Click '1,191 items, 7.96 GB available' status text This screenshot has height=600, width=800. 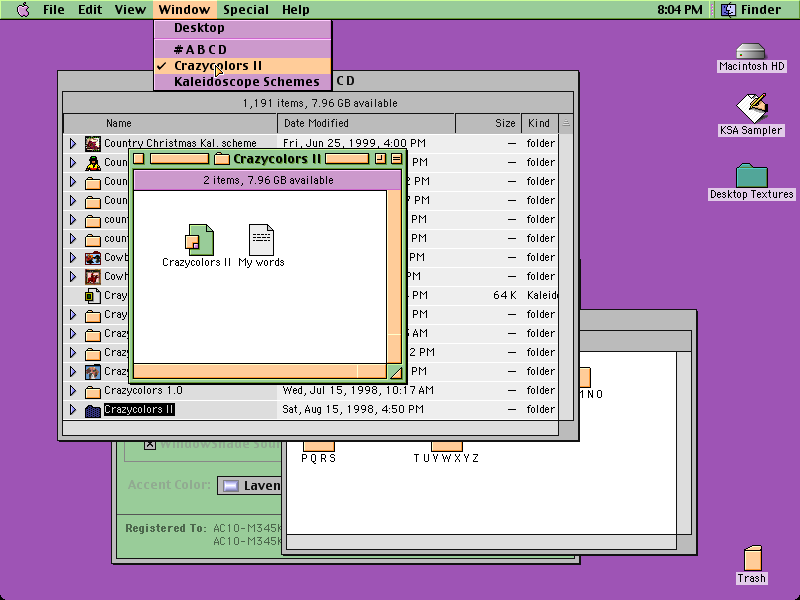tap(320, 103)
